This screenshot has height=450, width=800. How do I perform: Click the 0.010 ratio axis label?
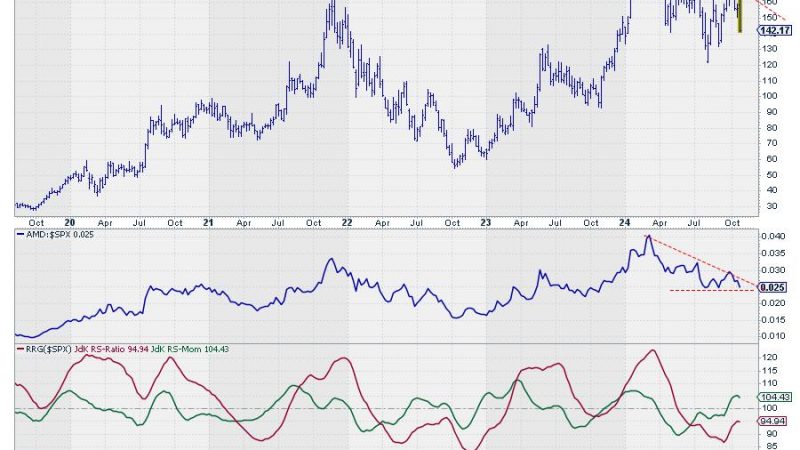click(x=773, y=336)
